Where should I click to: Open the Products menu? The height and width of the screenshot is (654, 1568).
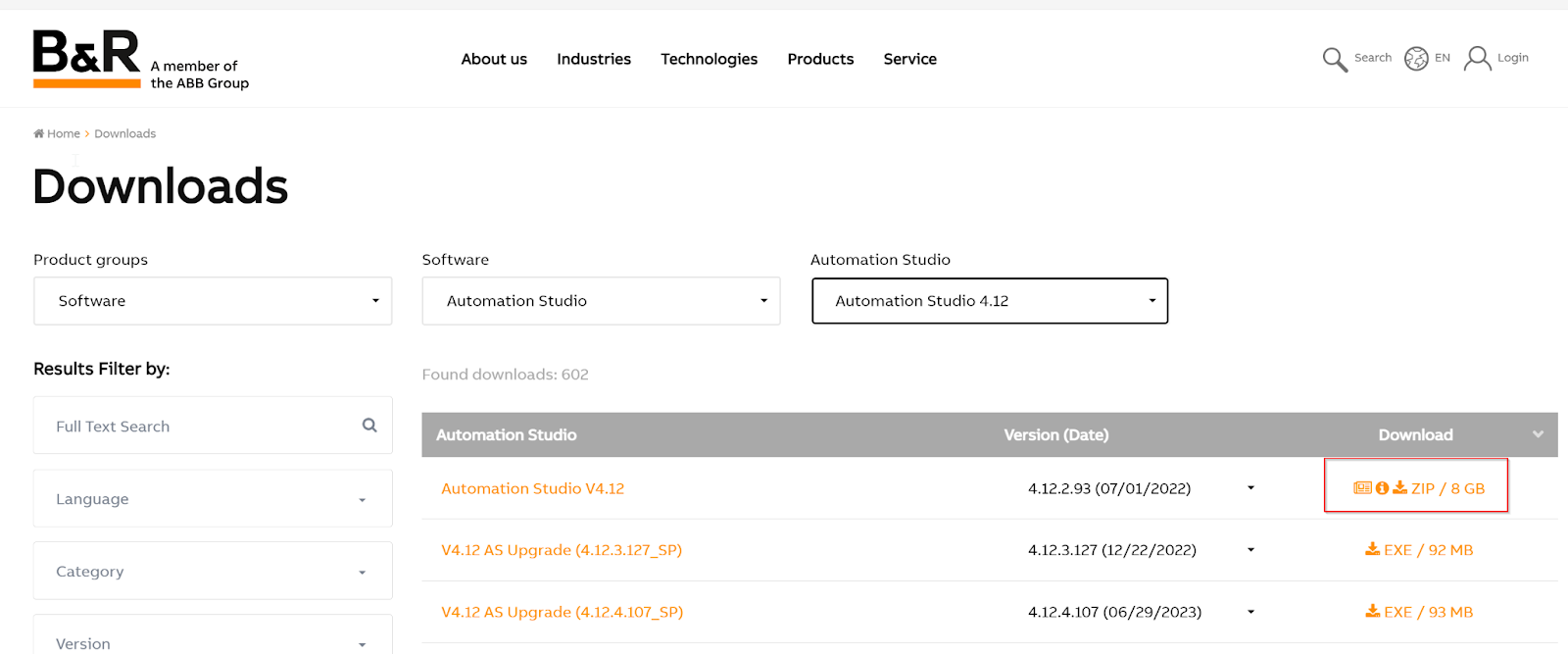[x=820, y=59]
